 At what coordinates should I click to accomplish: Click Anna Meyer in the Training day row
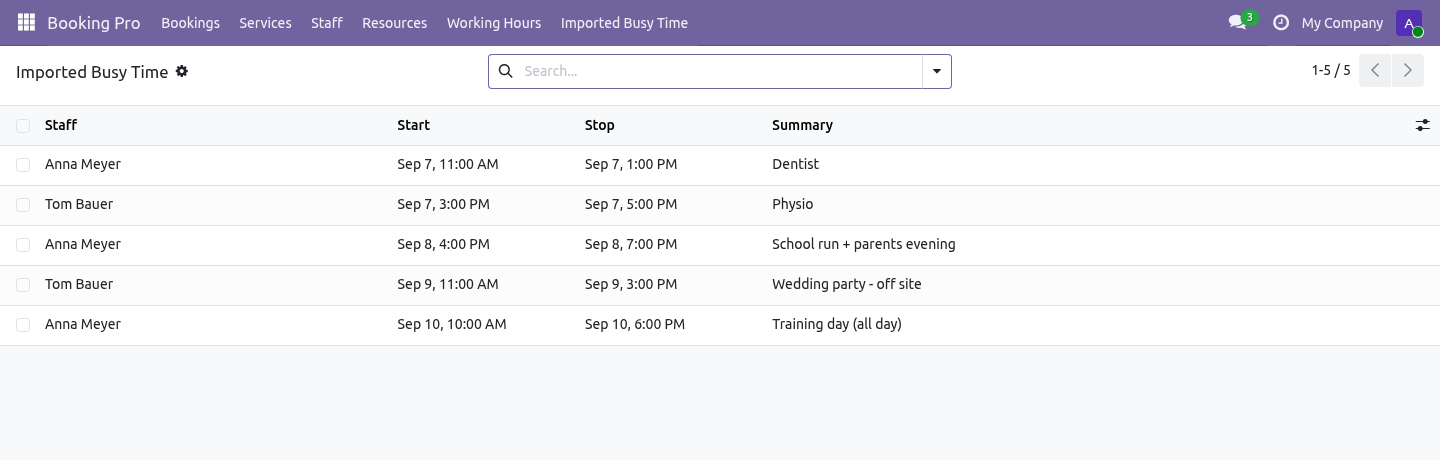coord(83,324)
